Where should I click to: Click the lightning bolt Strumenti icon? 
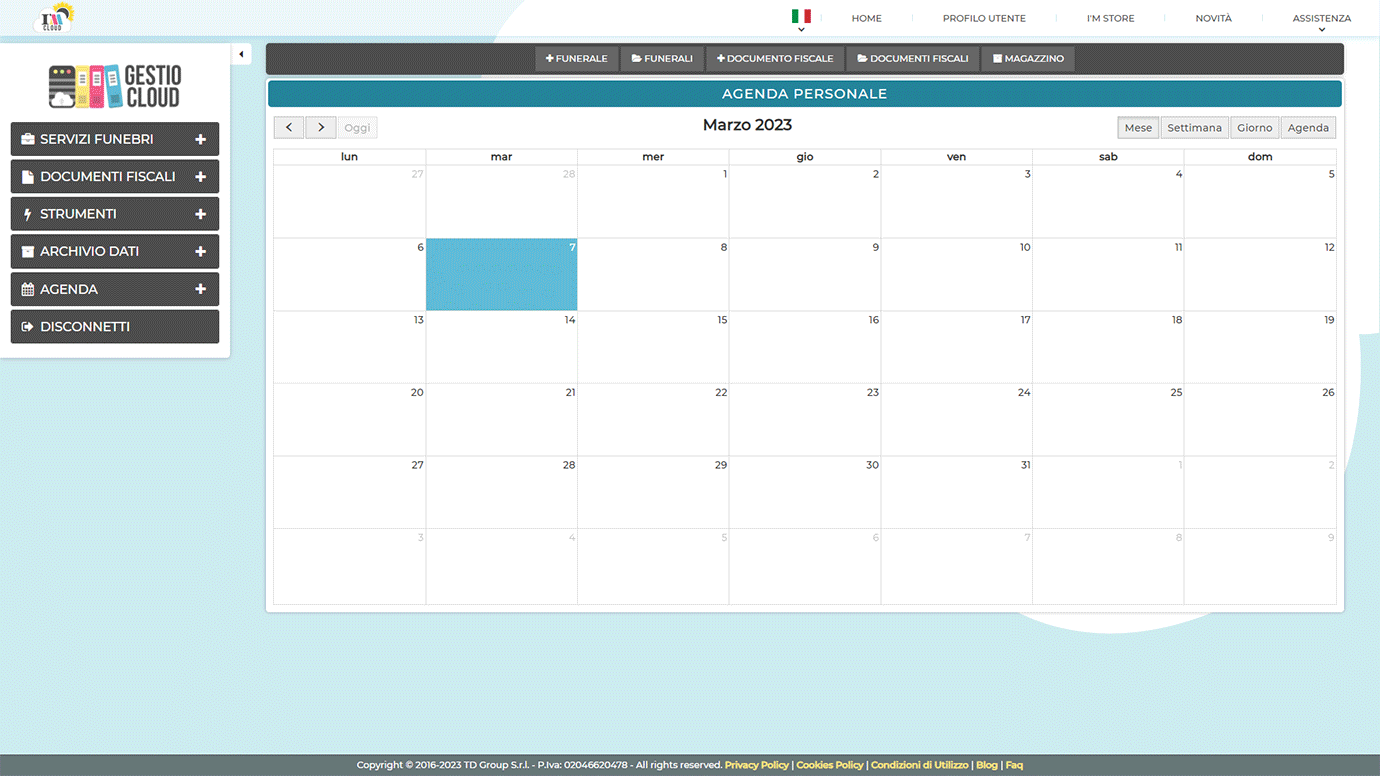click(28, 214)
